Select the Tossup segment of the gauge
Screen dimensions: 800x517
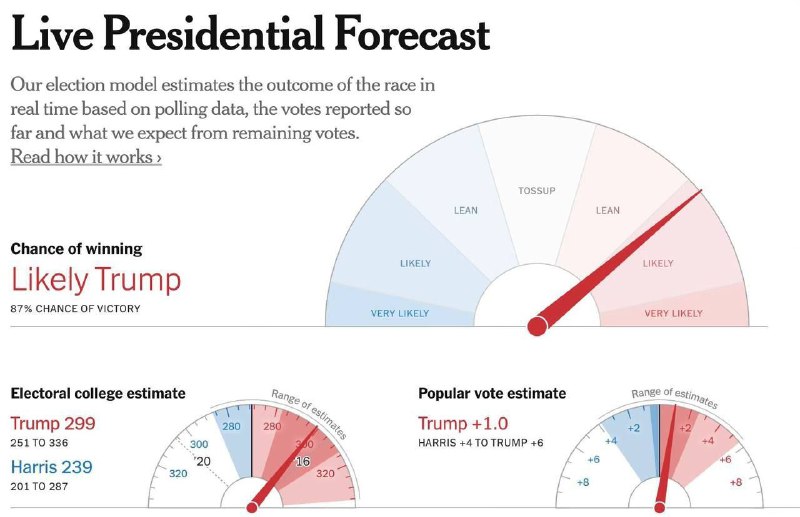[x=536, y=190]
